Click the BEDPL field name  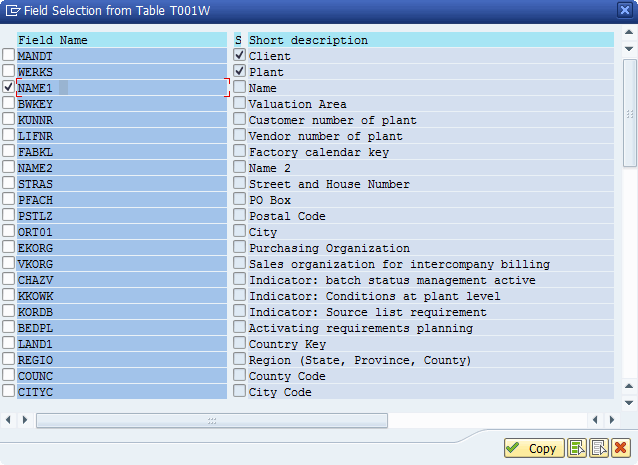click(35, 328)
